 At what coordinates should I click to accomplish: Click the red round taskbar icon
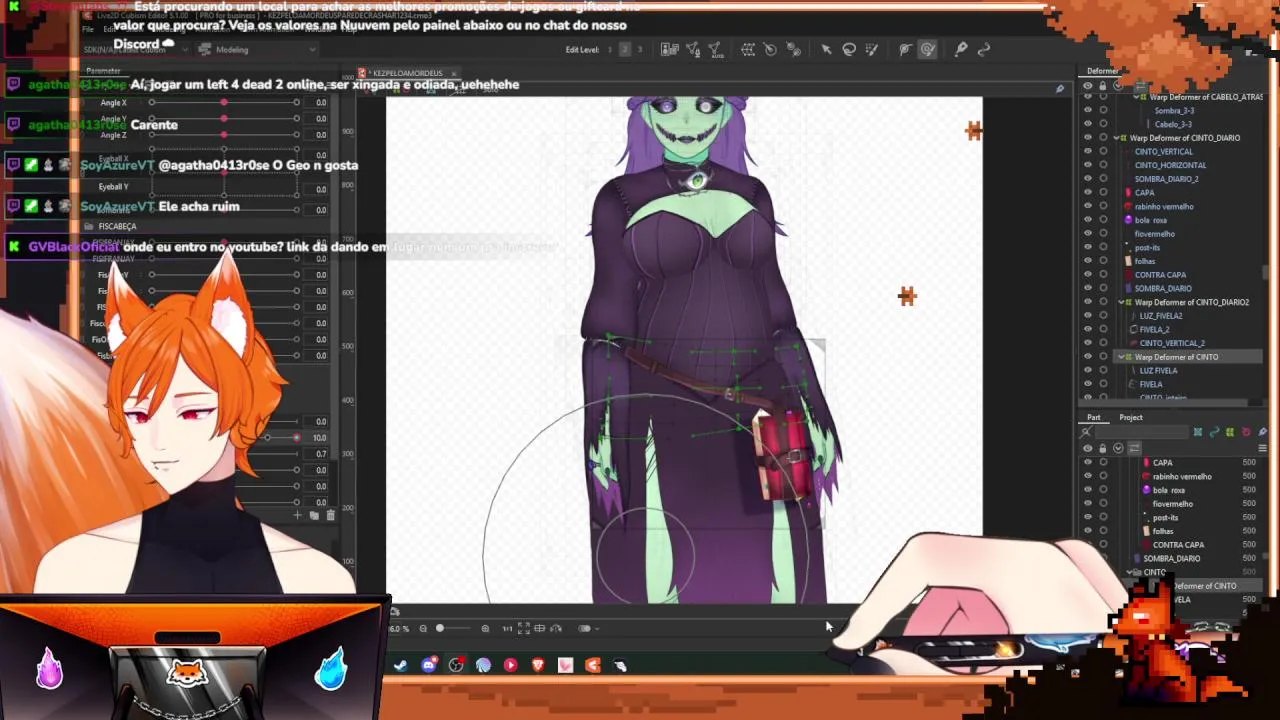(x=511, y=665)
